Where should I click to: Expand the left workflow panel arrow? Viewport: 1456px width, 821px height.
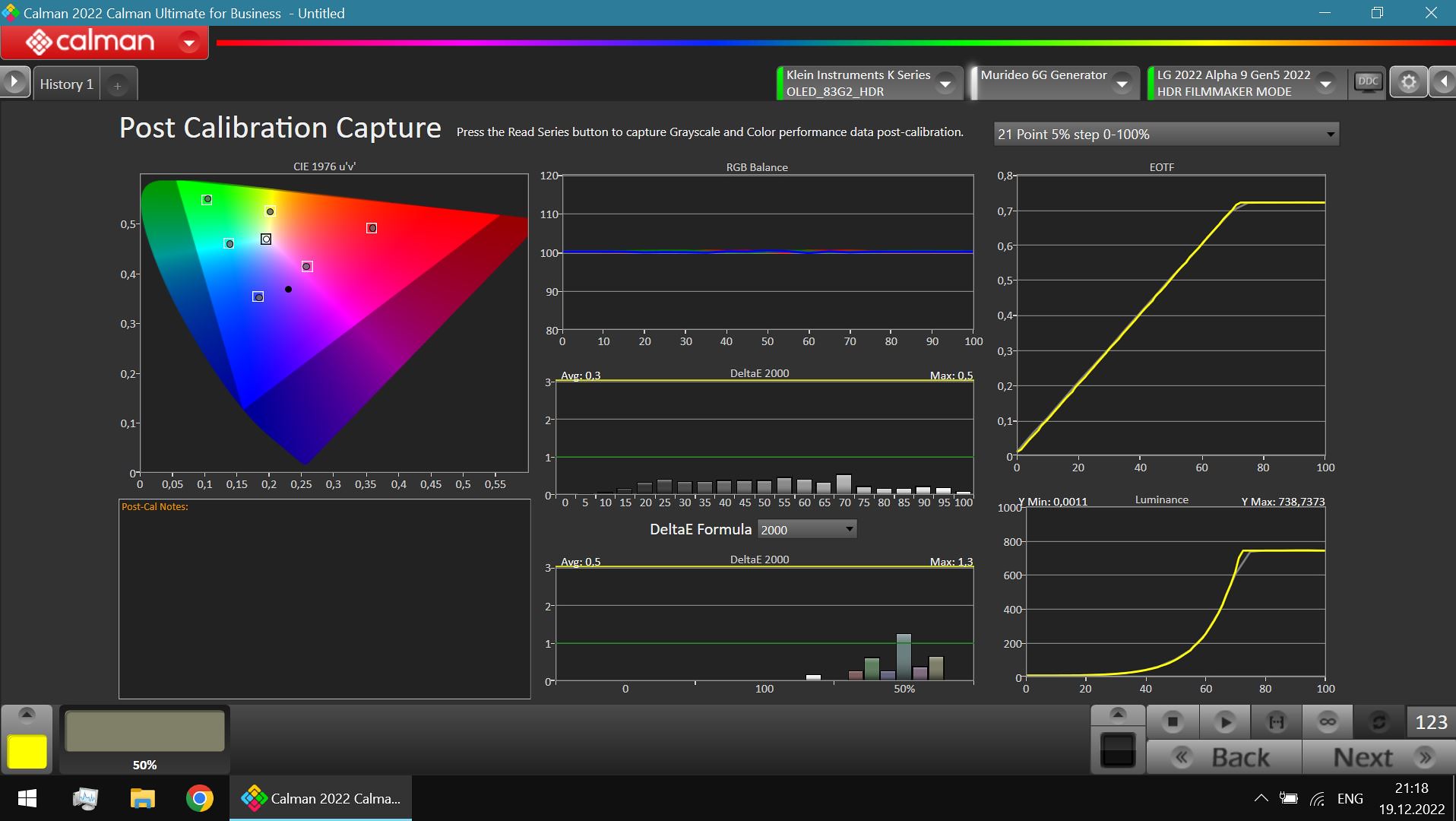14,82
